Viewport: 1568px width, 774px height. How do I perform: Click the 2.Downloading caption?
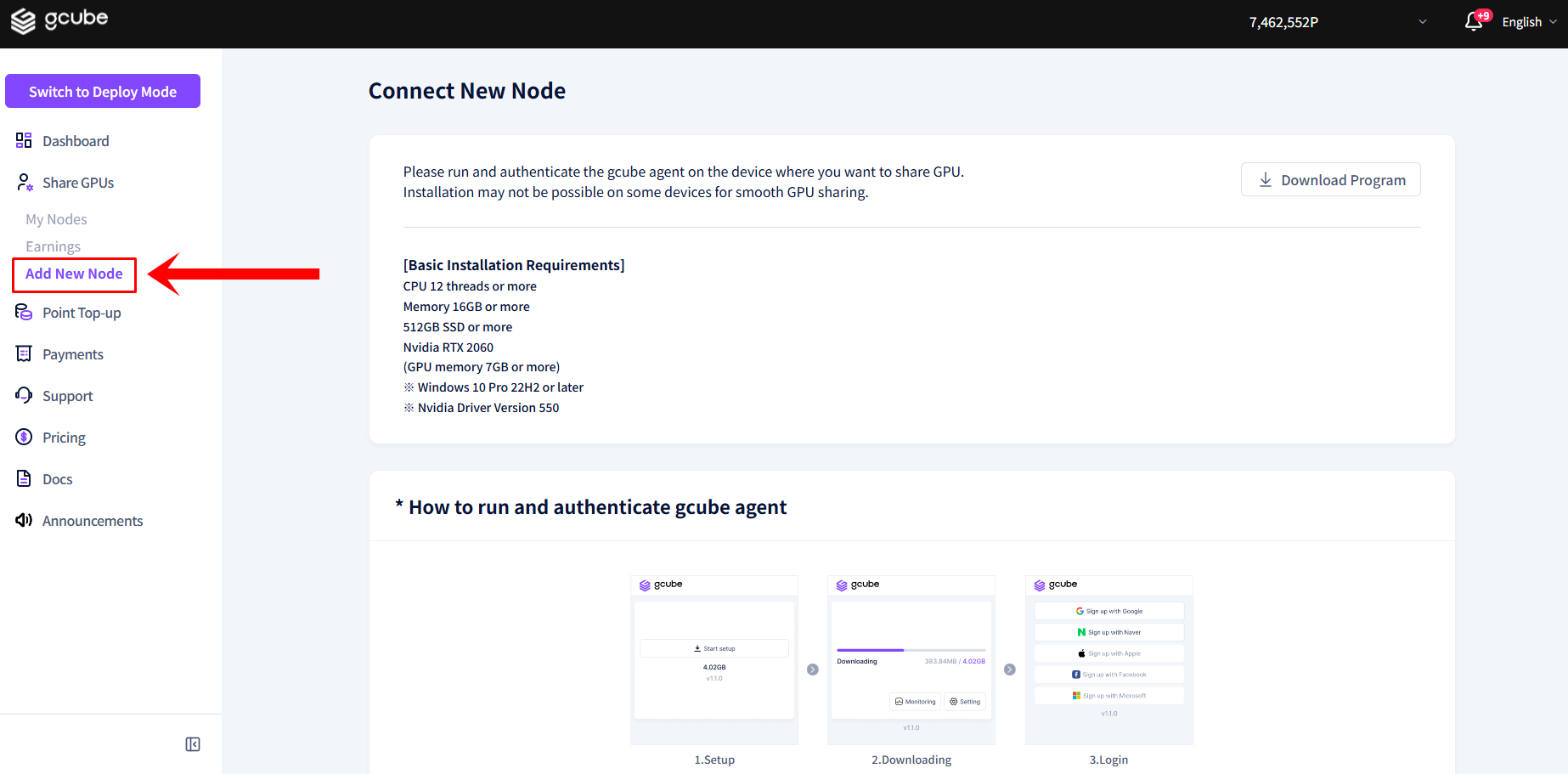tap(911, 760)
